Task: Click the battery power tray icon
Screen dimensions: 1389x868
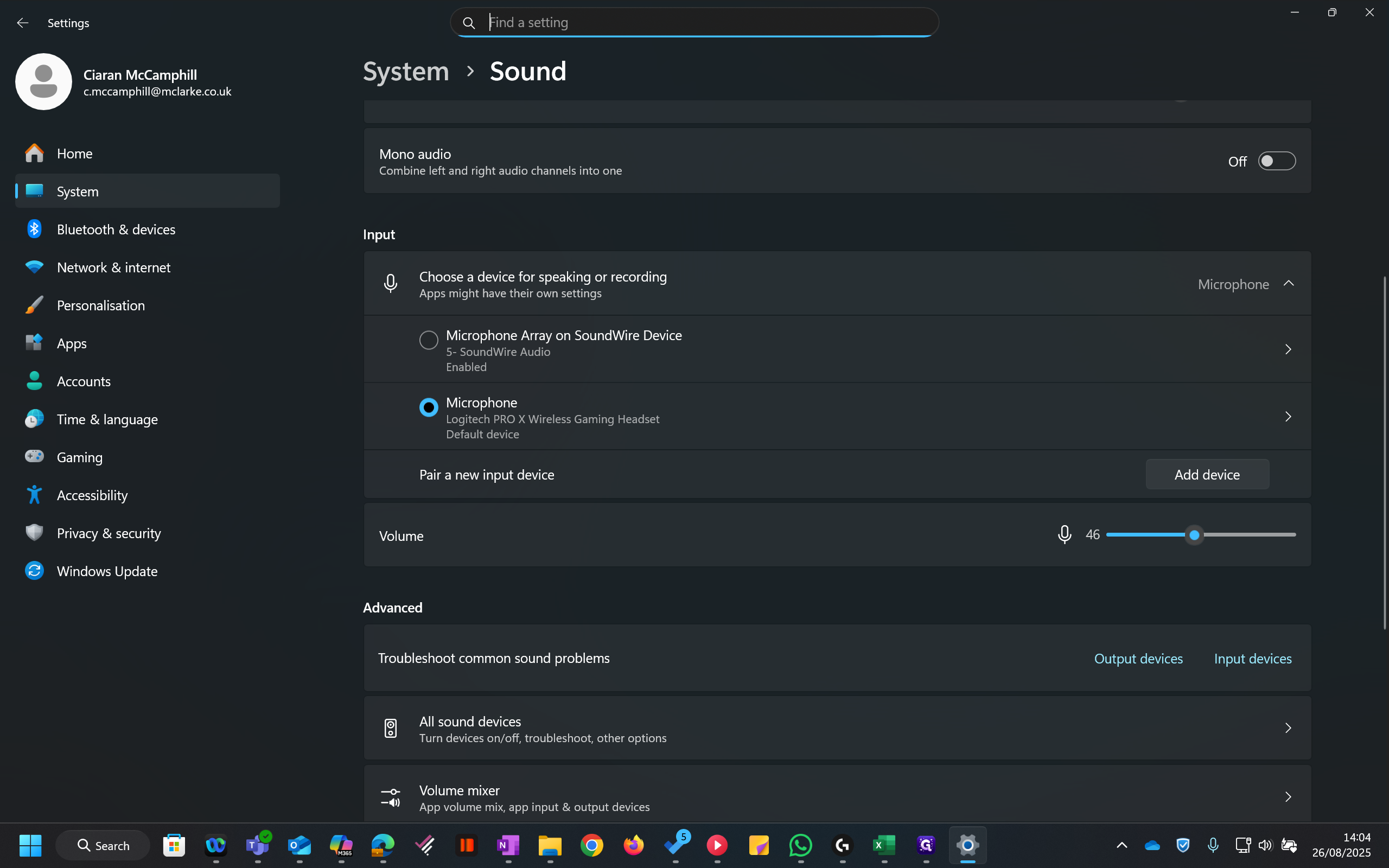Action: (x=1289, y=845)
